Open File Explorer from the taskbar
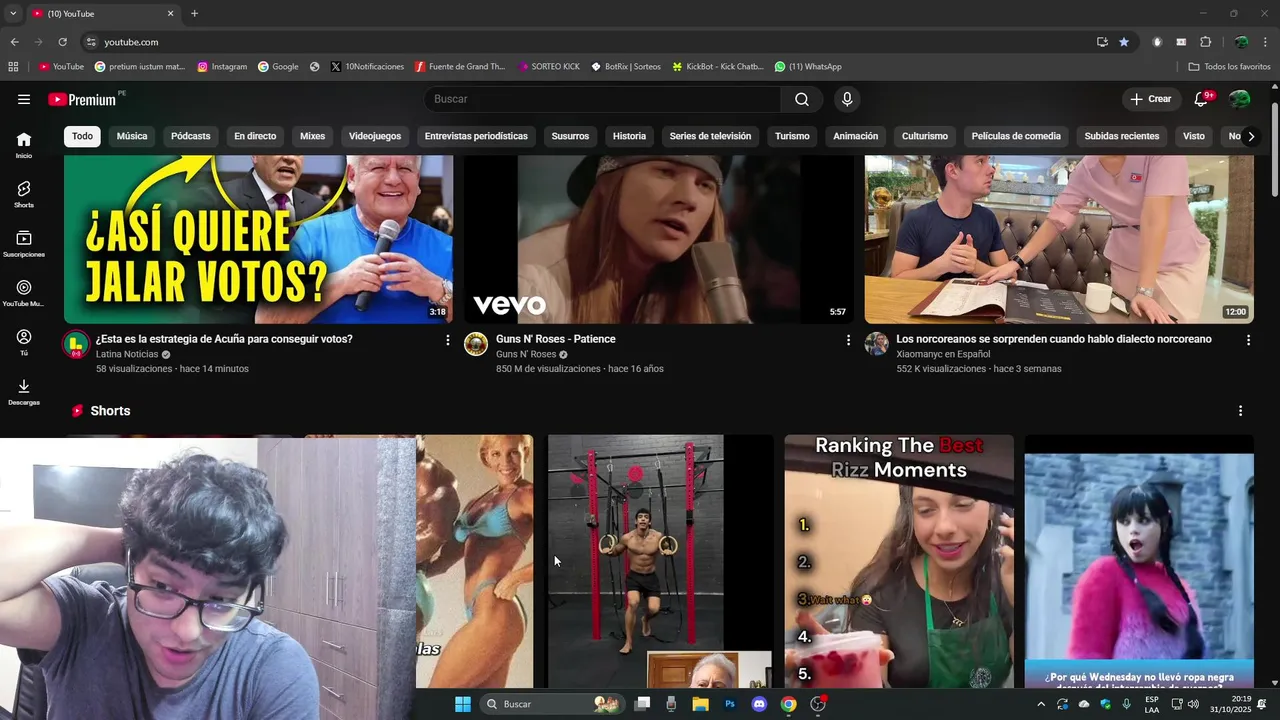1280x720 pixels. click(701, 704)
